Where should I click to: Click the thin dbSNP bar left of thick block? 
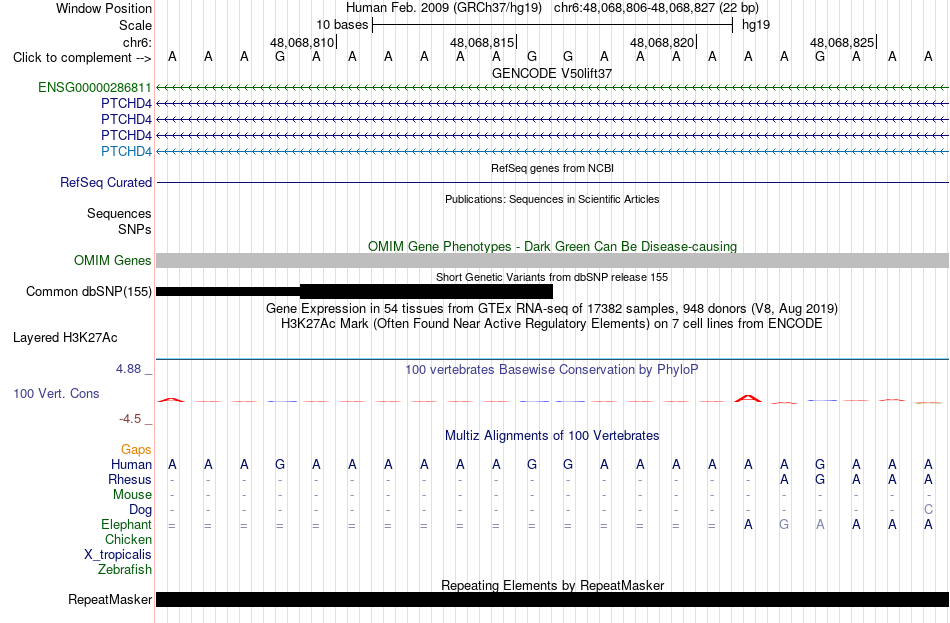click(228, 292)
